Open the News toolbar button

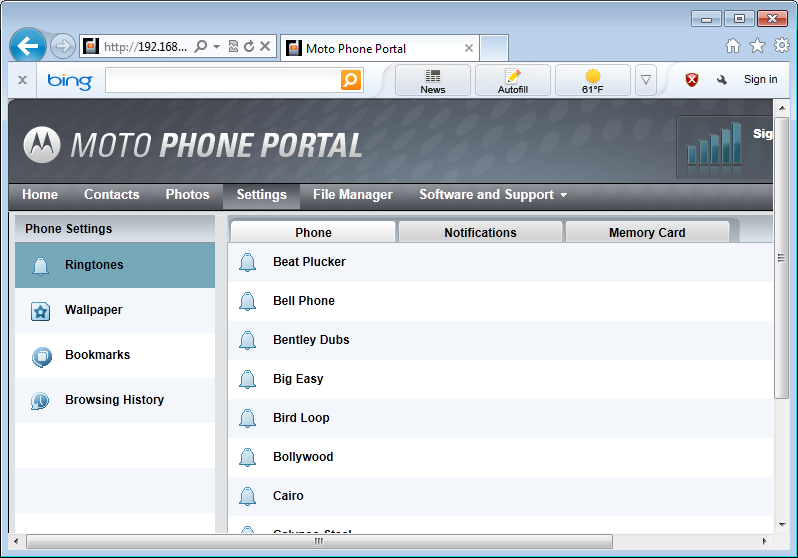[x=433, y=80]
